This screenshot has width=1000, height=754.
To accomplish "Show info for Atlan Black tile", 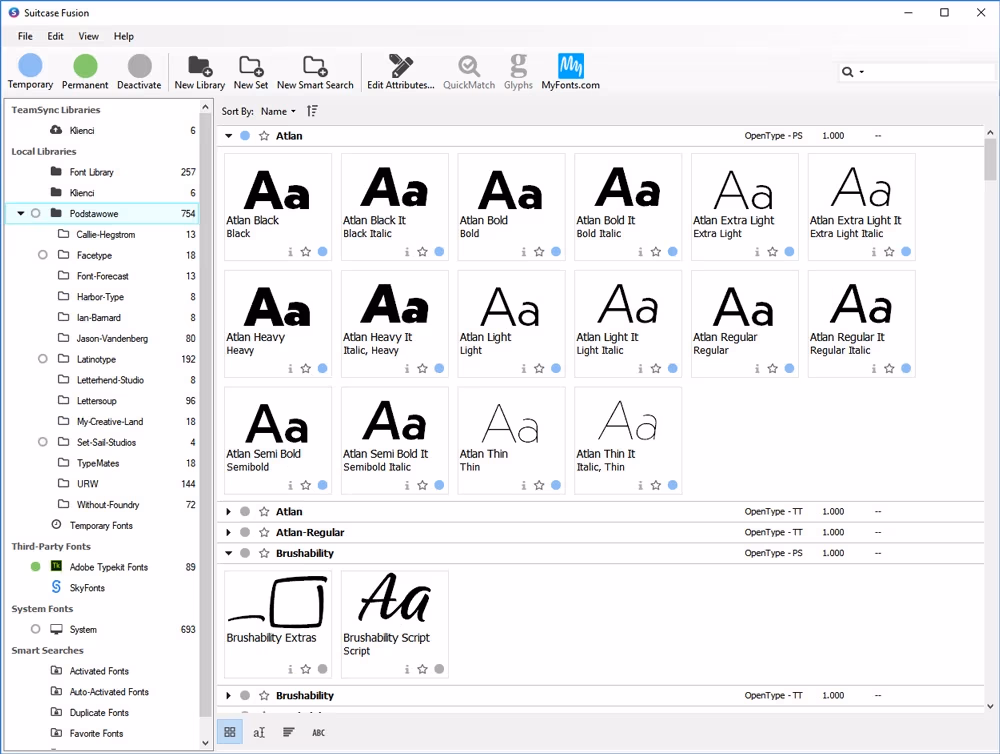I will coord(290,252).
